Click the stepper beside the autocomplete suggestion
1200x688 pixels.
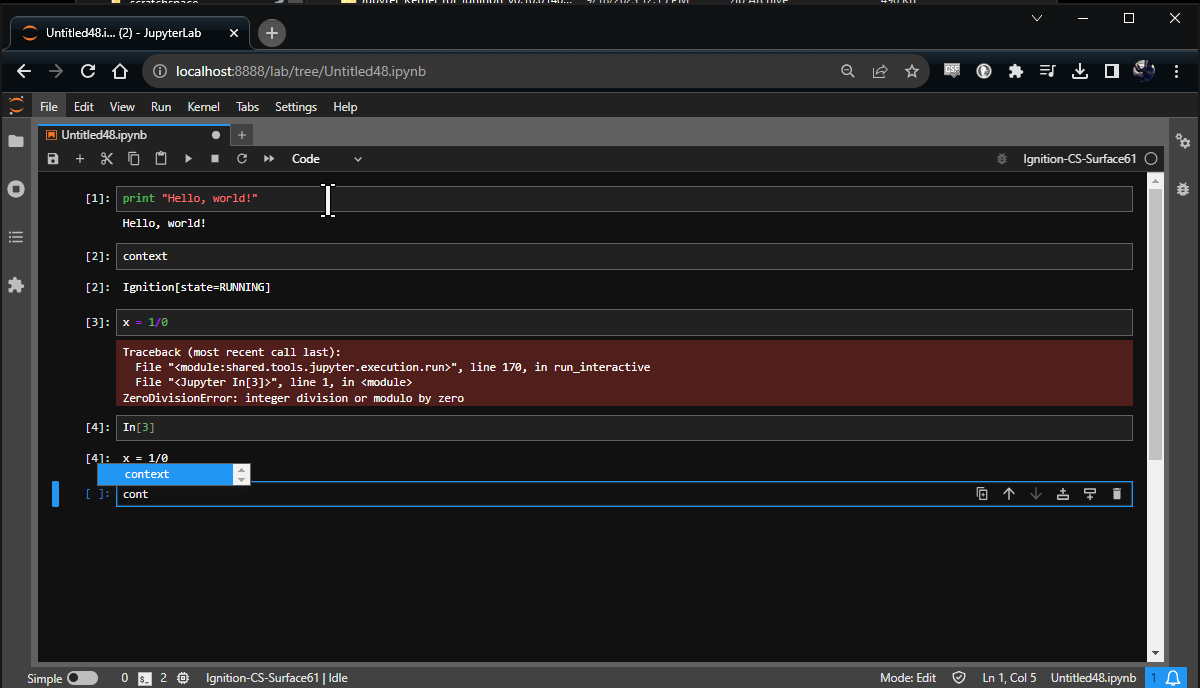pos(241,474)
